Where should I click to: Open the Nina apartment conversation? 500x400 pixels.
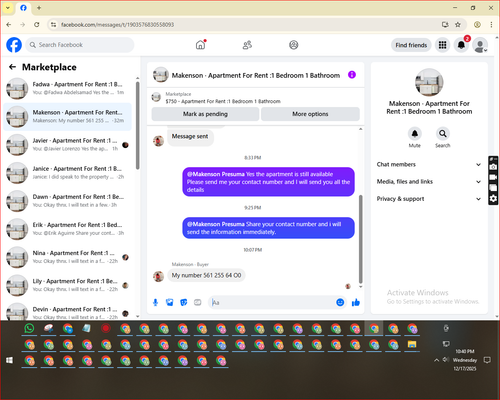tap(67, 257)
